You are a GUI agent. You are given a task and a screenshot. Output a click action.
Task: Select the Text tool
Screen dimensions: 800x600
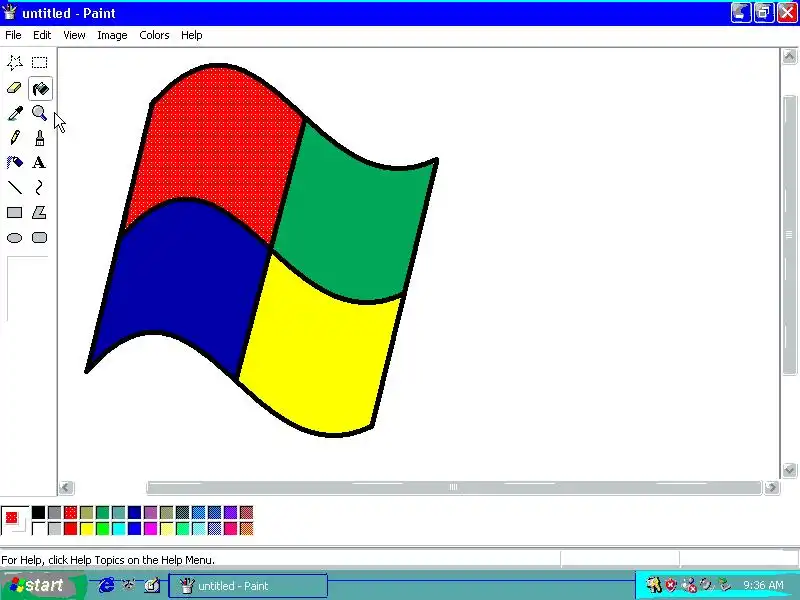tap(39, 162)
